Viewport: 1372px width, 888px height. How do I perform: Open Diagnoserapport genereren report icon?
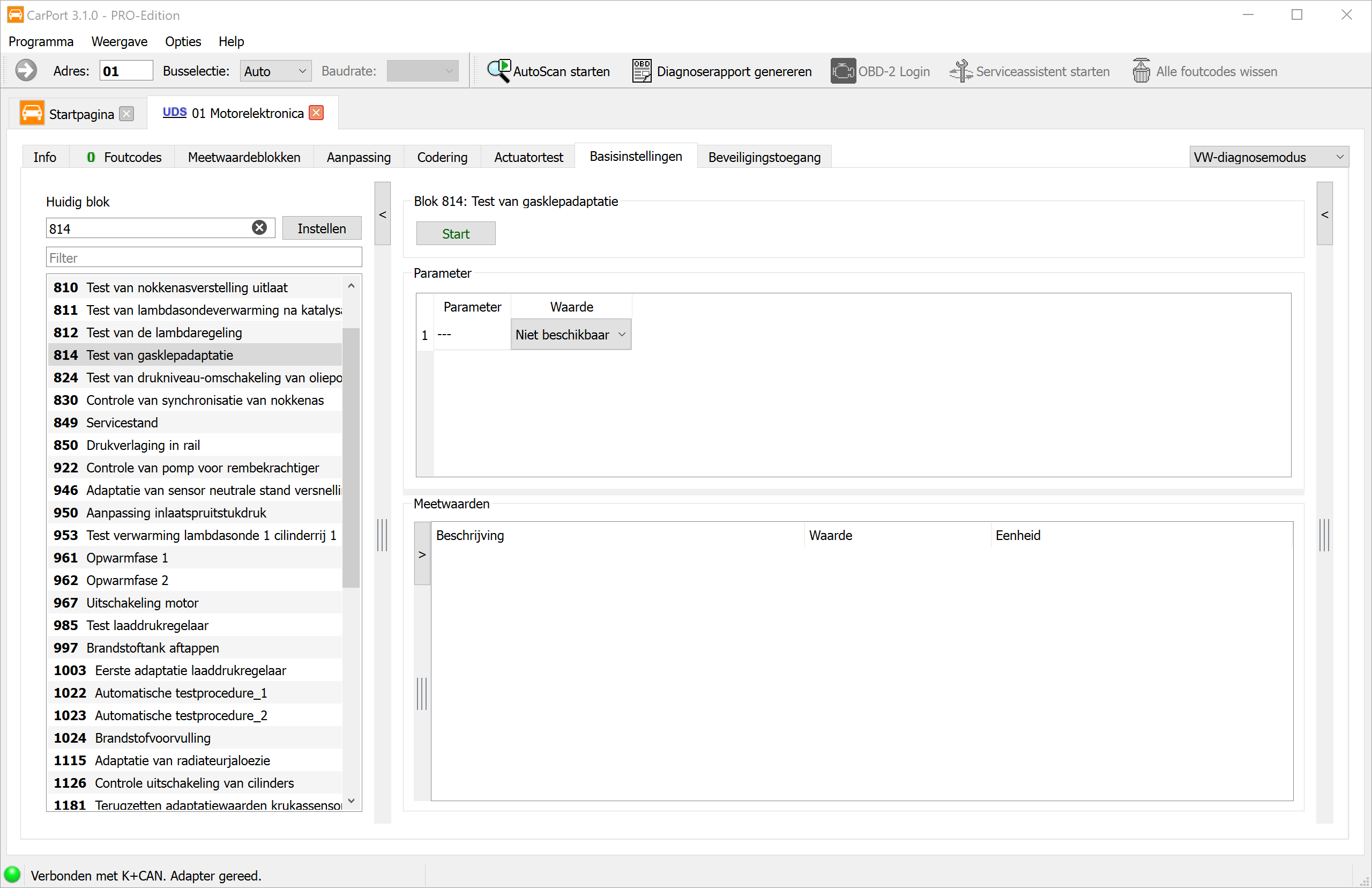pos(642,71)
